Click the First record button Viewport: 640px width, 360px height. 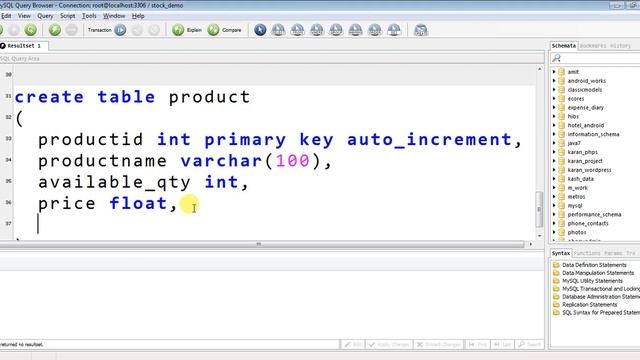(x=478, y=344)
